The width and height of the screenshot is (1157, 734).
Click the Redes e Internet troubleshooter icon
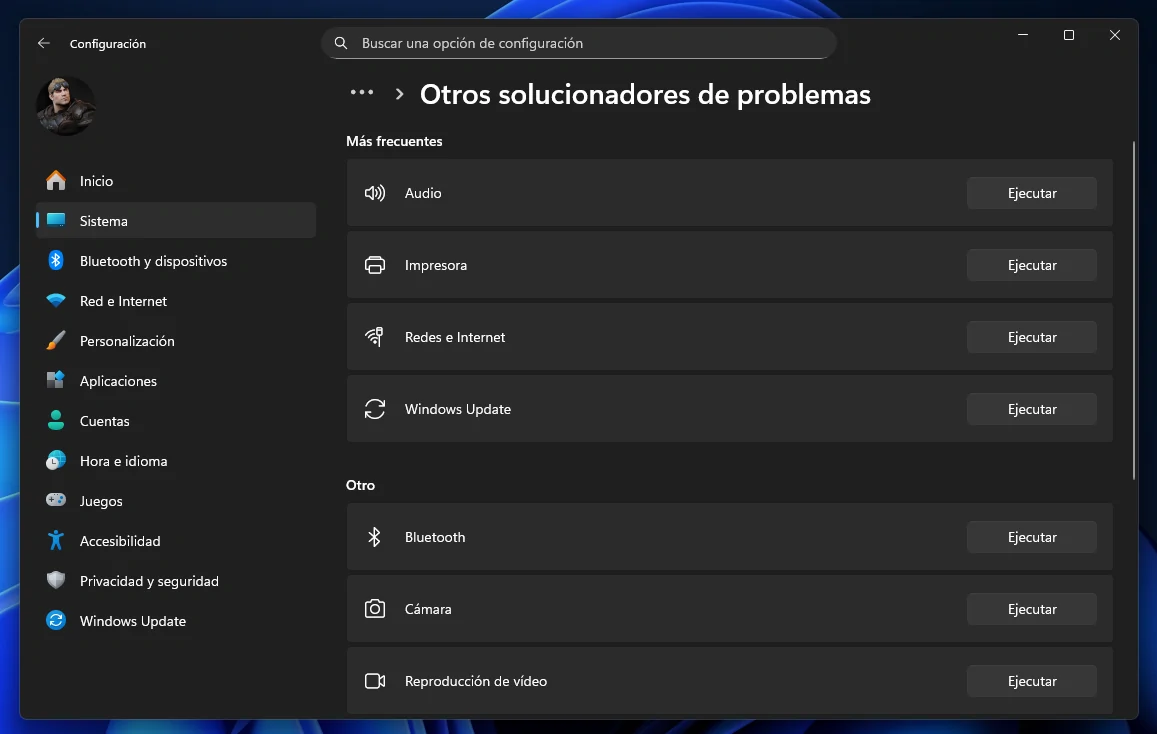pos(375,337)
